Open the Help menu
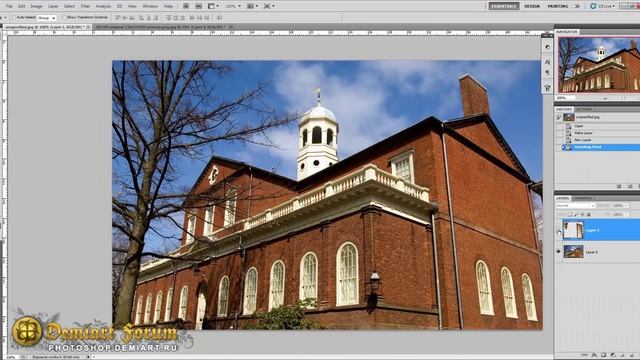 tap(168, 6)
